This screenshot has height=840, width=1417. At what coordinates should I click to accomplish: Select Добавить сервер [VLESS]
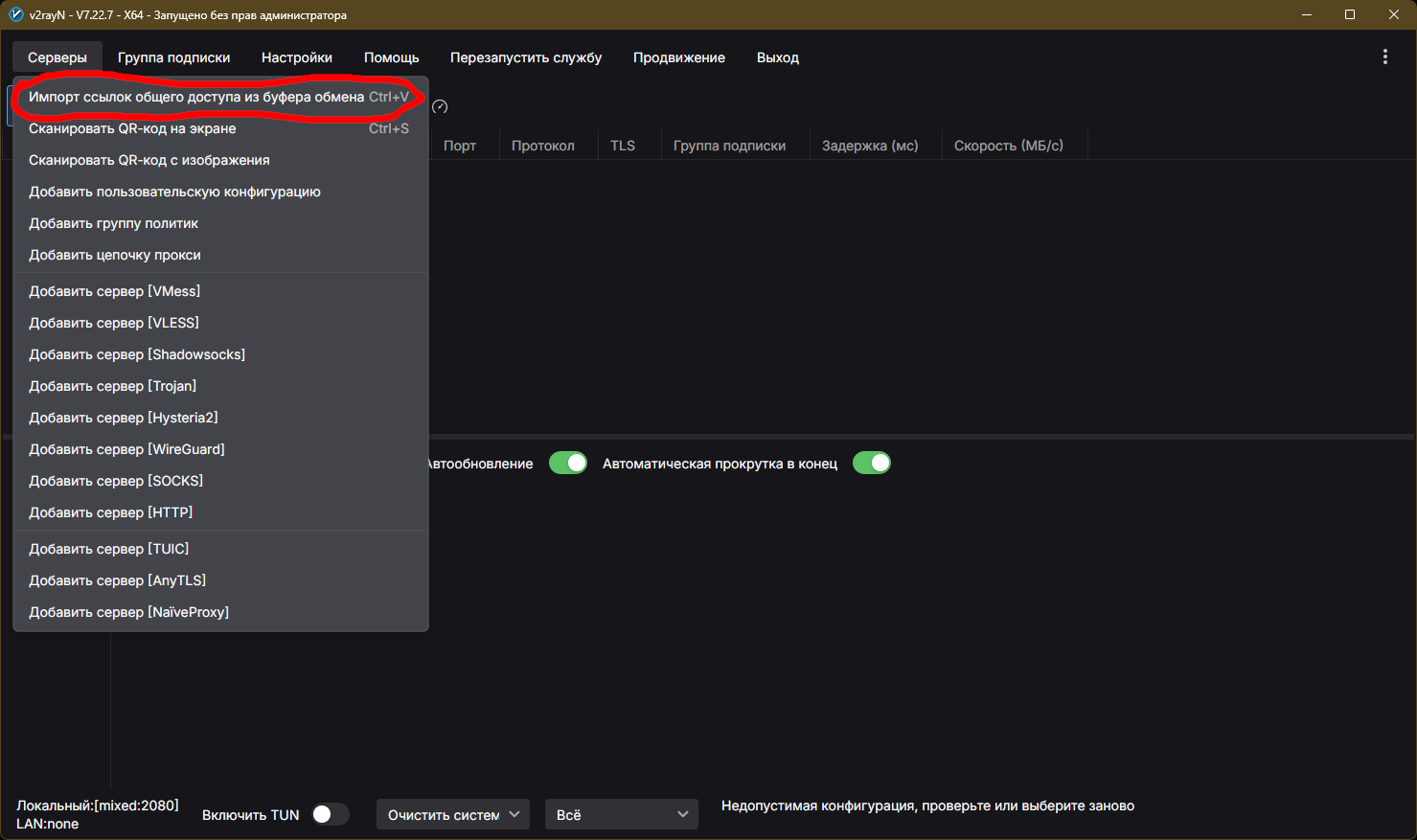tap(220, 323)
